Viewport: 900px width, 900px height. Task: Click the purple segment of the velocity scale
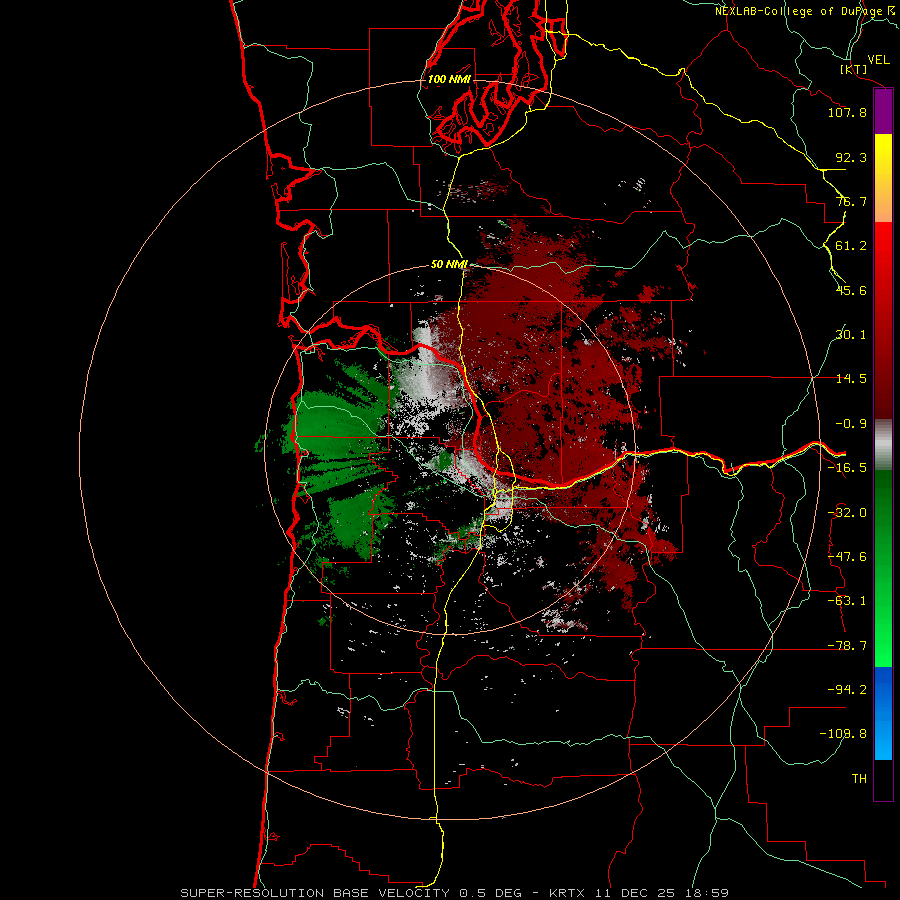[883, 112]
